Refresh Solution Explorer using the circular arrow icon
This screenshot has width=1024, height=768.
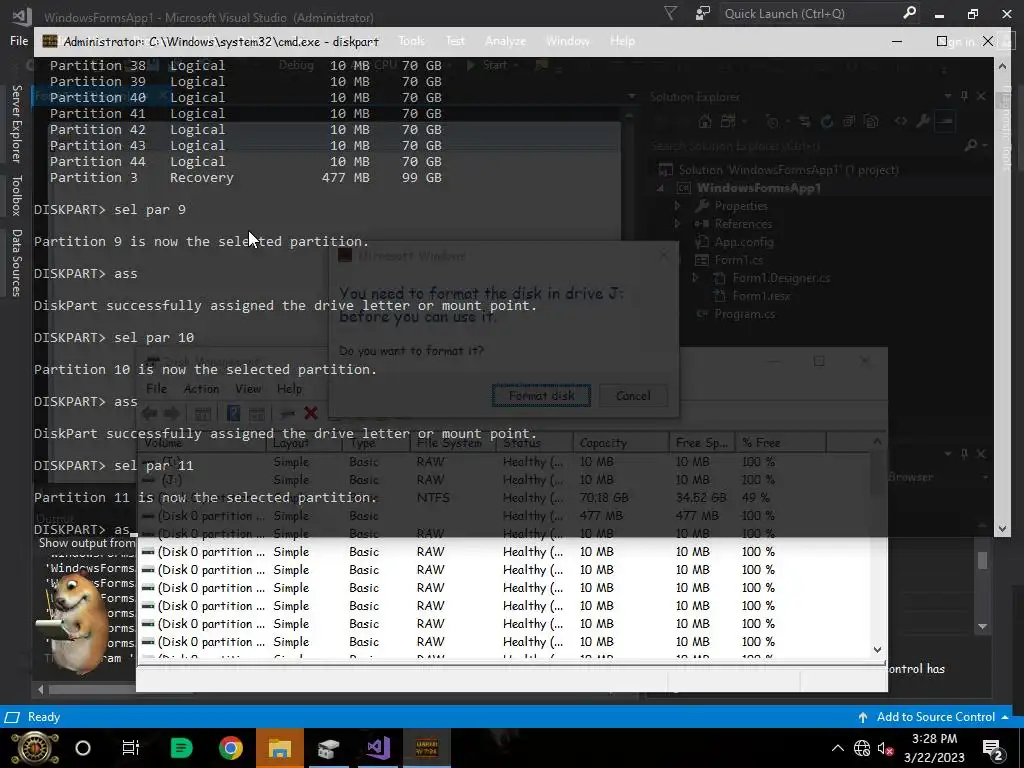[827, 121]
